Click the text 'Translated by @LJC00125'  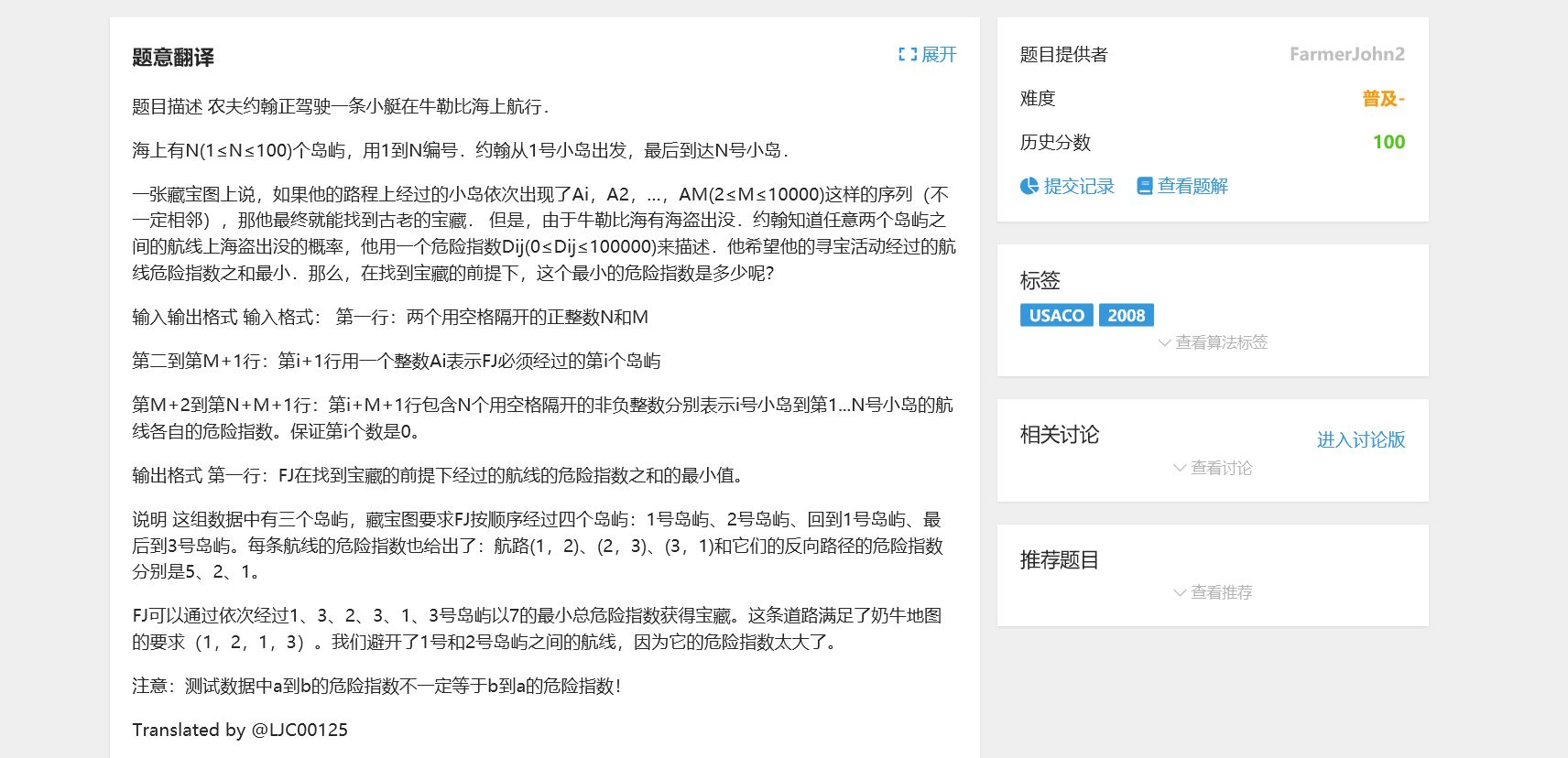coord(240,731)
